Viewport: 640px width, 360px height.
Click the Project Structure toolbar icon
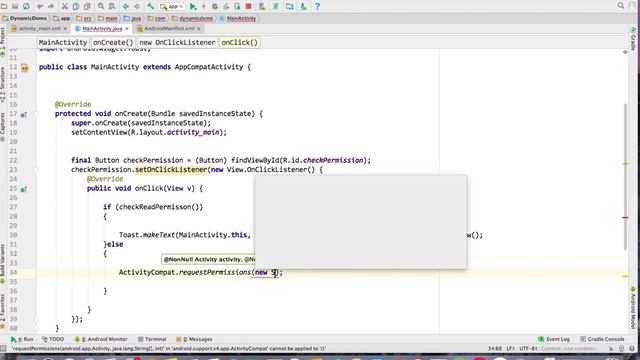point(289,6)
